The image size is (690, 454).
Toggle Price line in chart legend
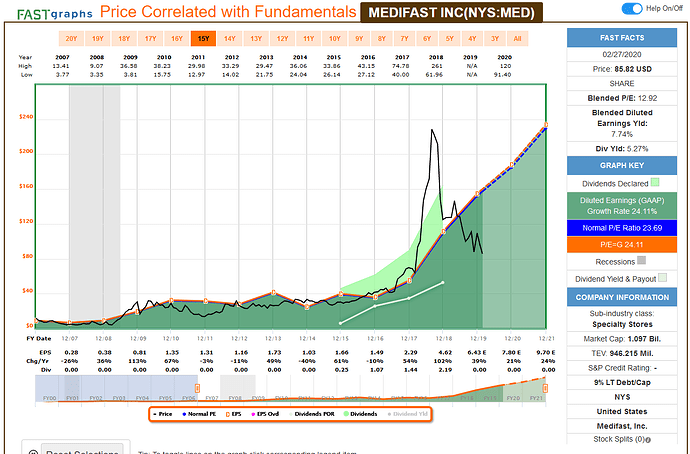click(x=163, y=414)
